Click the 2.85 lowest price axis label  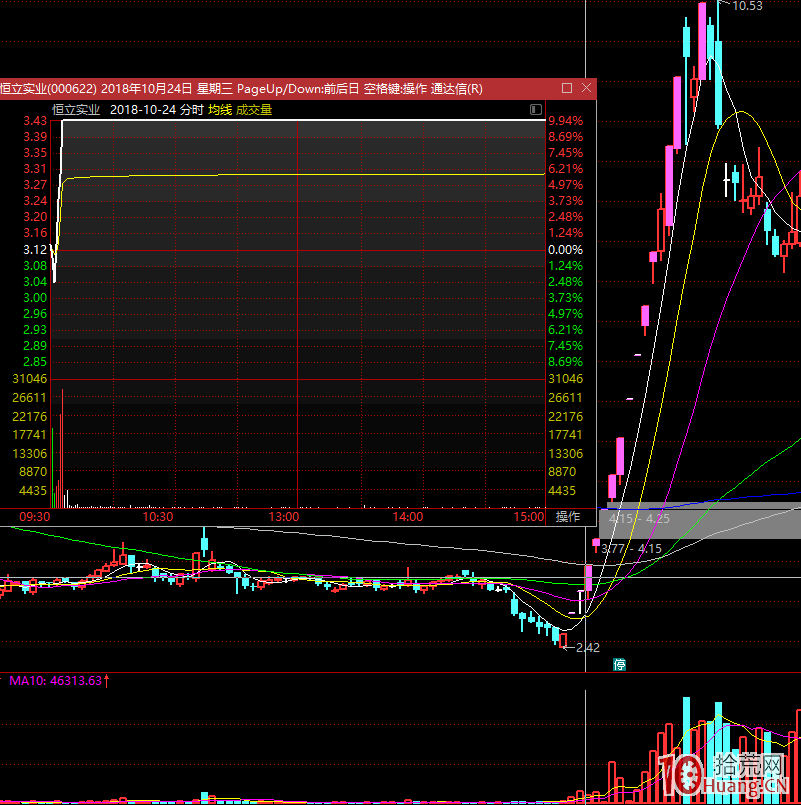coord(35,361)
